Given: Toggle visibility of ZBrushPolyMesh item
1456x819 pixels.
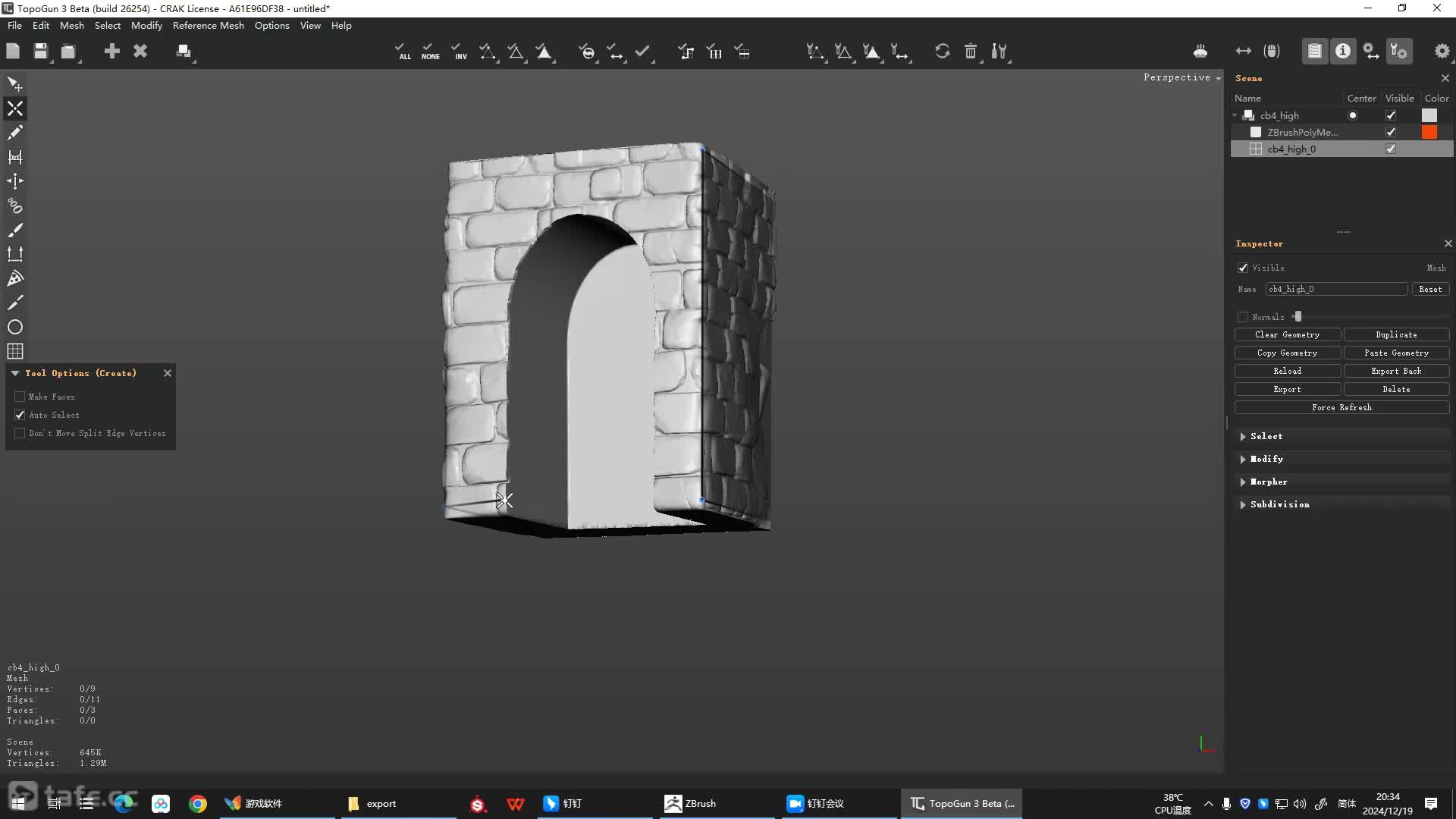Looking at the screenshot, I should [1391, 132].
